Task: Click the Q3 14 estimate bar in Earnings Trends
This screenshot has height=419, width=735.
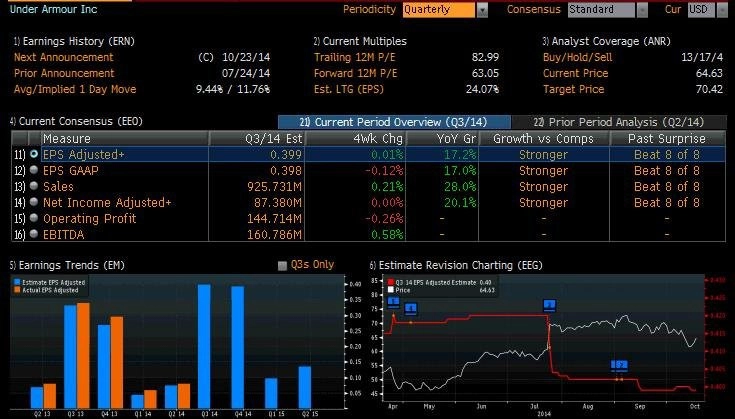Action: tap(204, 346)
